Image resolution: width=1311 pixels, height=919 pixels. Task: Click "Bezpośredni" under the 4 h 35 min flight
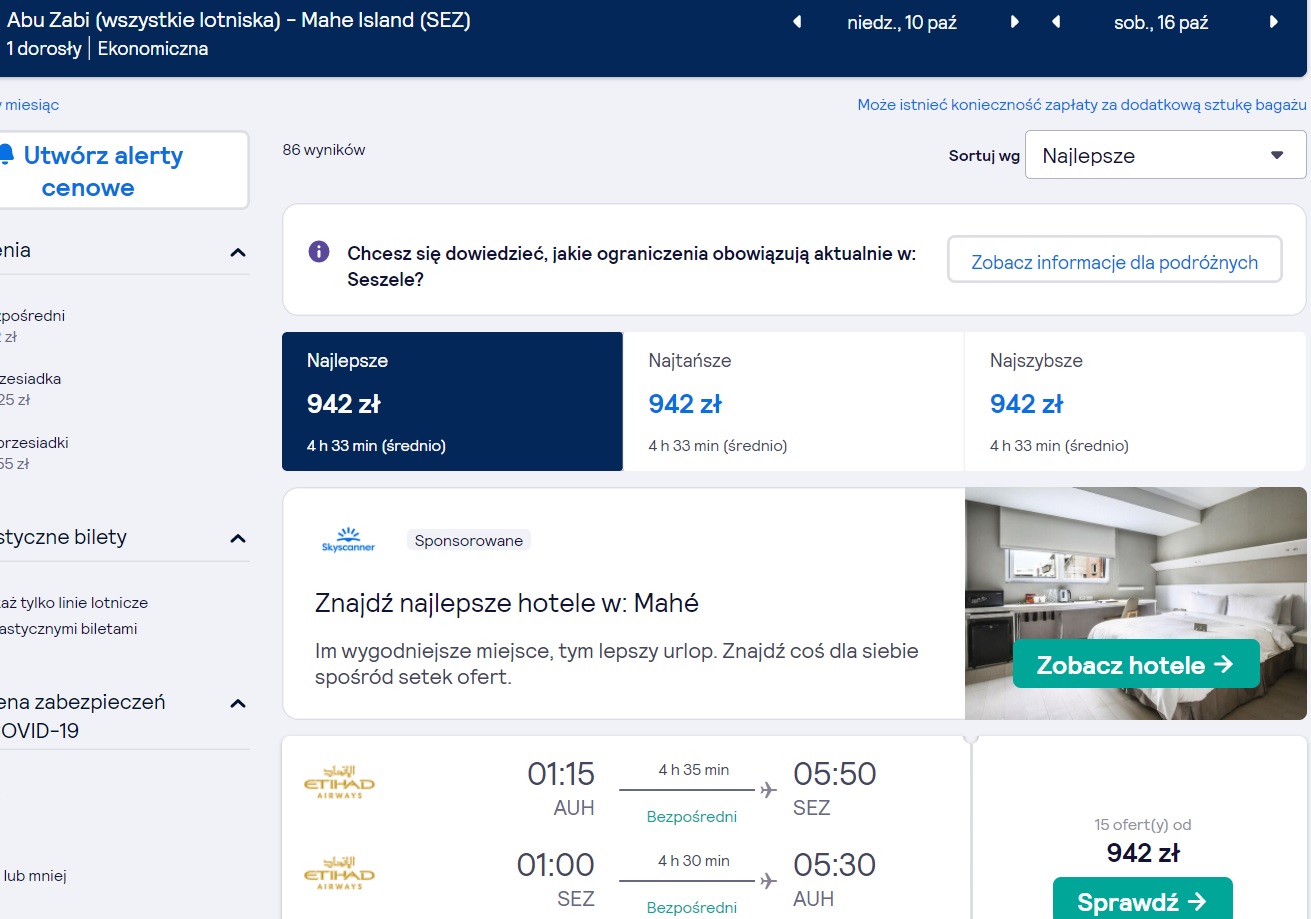692,817
